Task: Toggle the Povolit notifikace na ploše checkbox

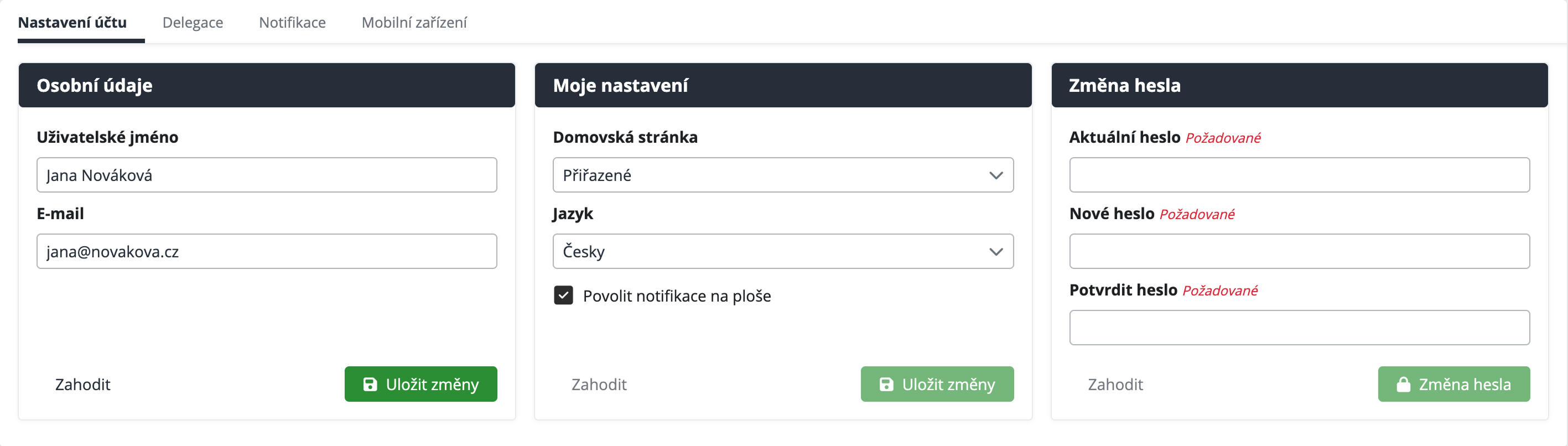Action: point(563,295)
